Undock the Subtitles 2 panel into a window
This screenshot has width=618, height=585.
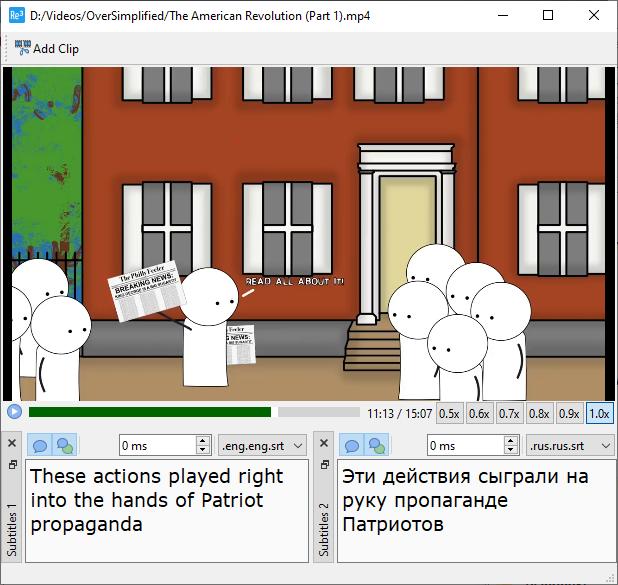pos(324,465)
